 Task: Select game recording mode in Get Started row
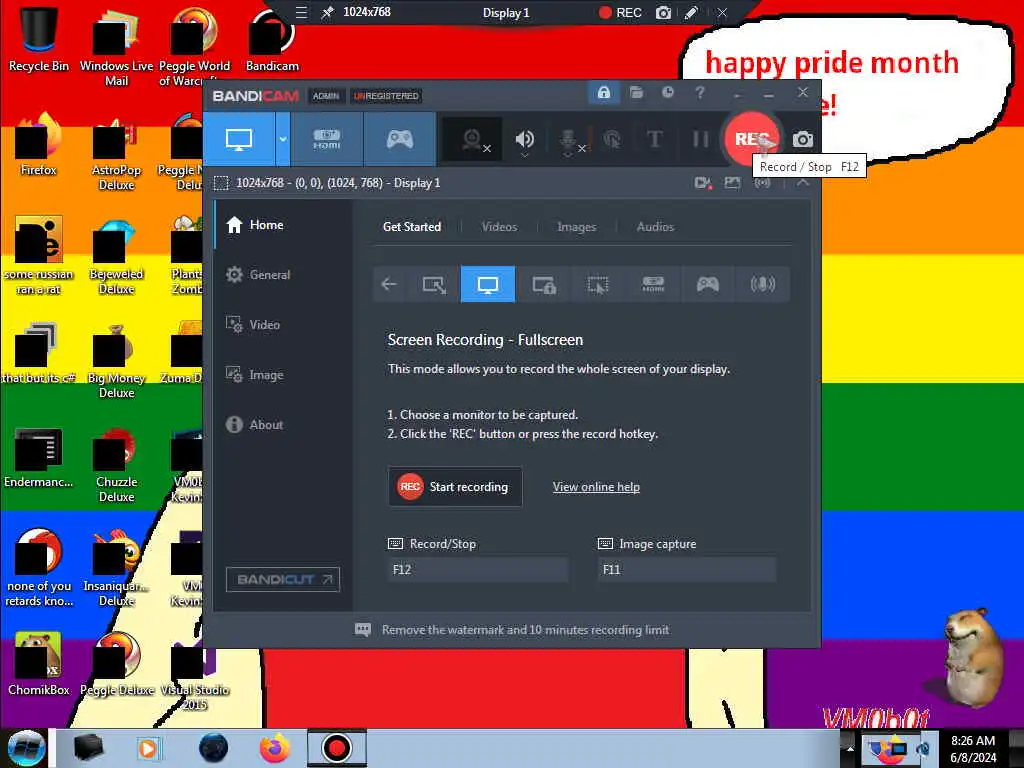coord(708,284)
